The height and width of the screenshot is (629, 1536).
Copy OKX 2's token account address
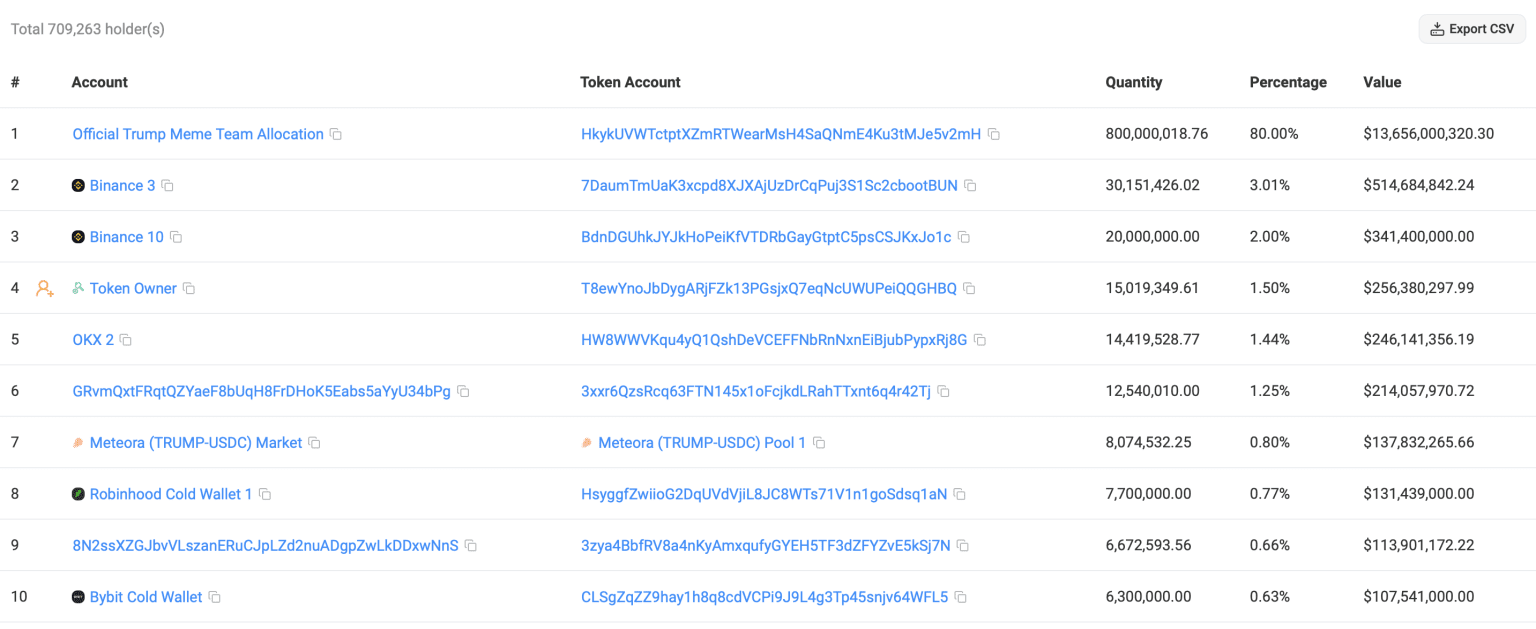(x=979, y=339)
